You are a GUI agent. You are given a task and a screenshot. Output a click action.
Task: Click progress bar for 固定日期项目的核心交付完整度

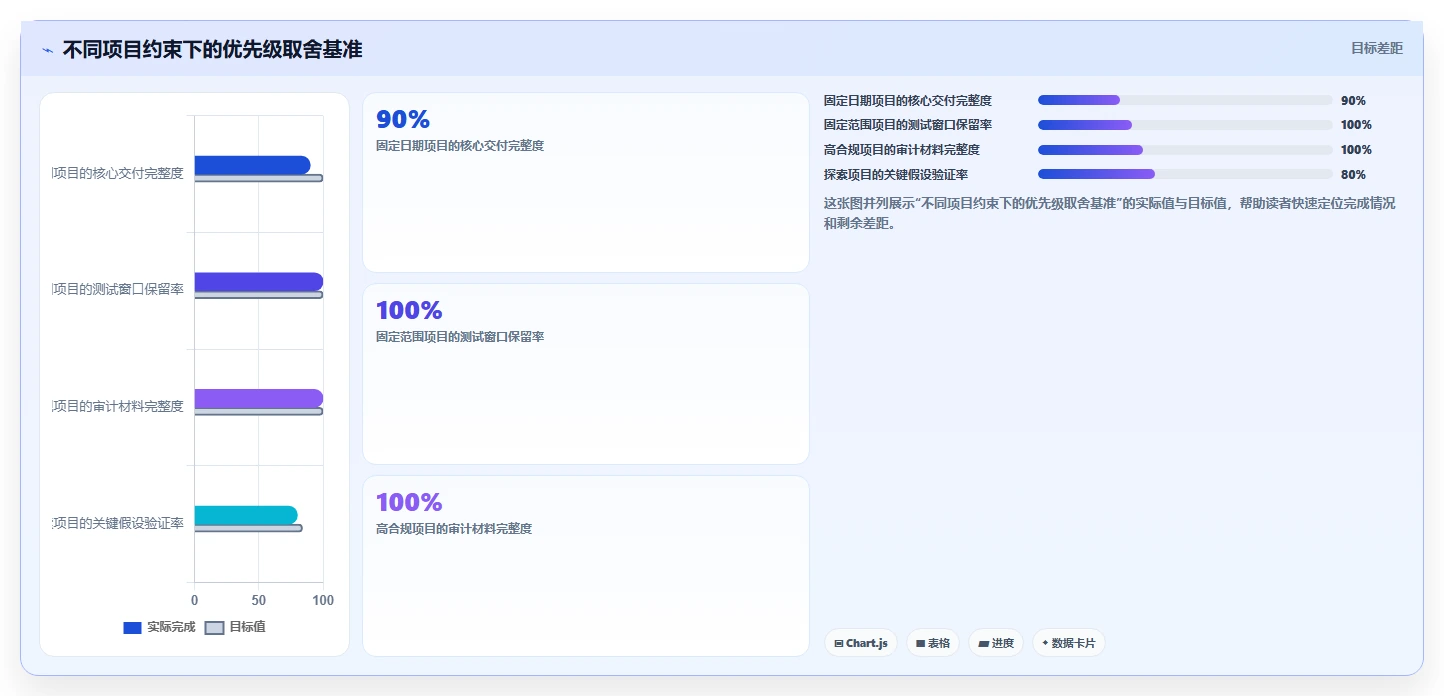click(x=1185, y=100)
